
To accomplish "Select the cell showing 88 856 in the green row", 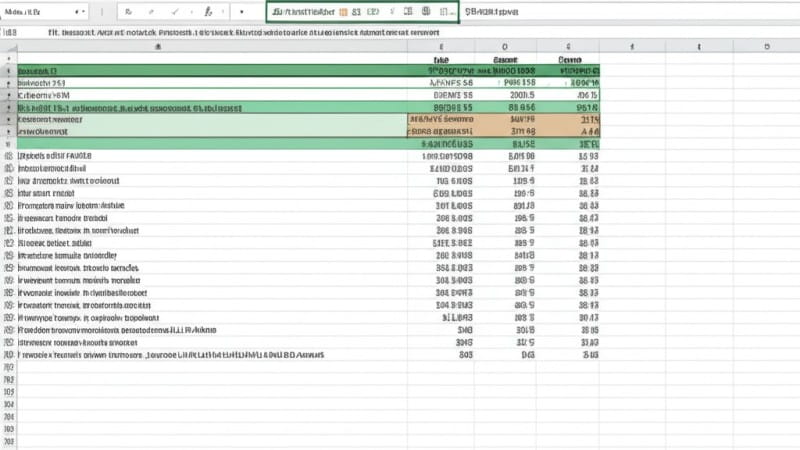I will point(505,108).
